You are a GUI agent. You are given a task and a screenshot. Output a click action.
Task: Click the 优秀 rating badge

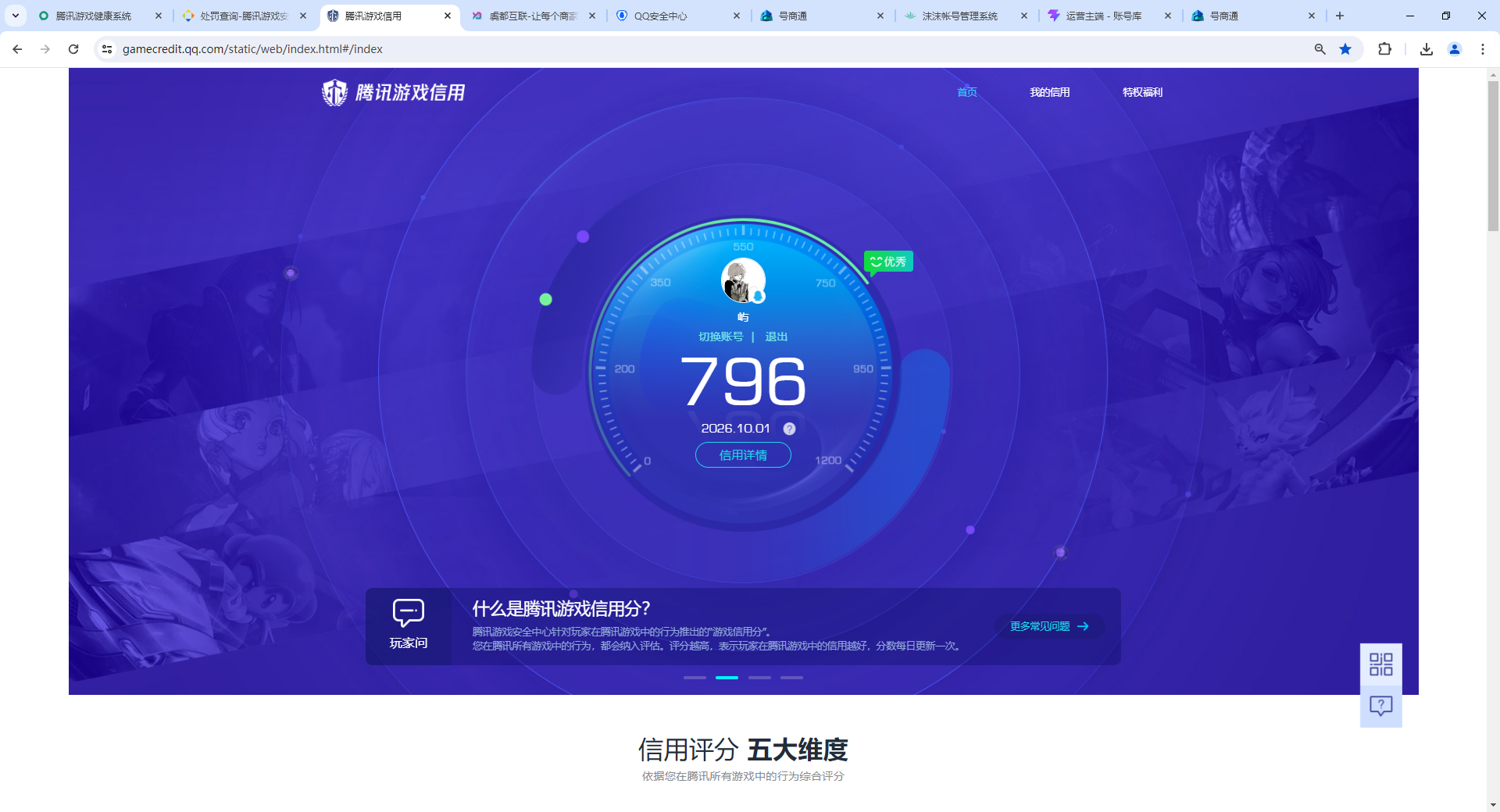(x=888, y=262)
